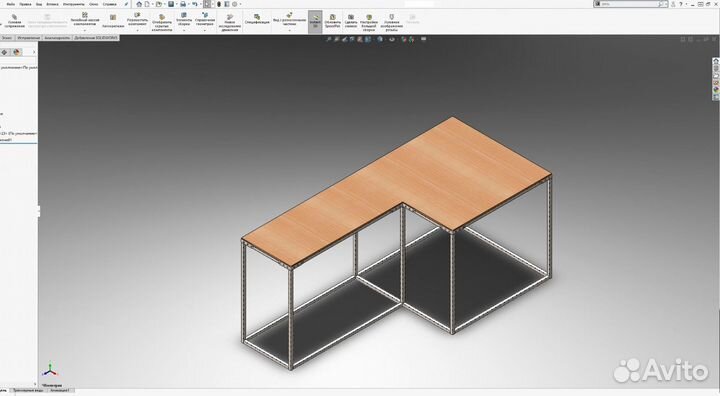Switch to the Анализировать tab
Viewport: 720px width, 396px height.
pyautogui.click(x=57, y=38)
